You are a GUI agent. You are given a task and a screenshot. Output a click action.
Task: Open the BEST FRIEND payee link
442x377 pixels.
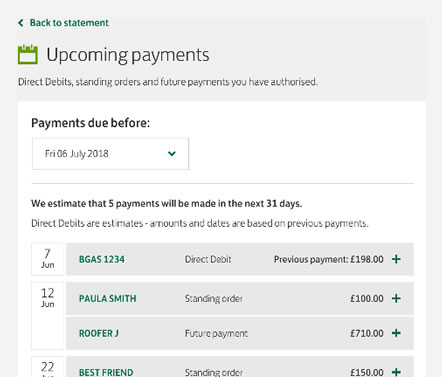(106, 372)
